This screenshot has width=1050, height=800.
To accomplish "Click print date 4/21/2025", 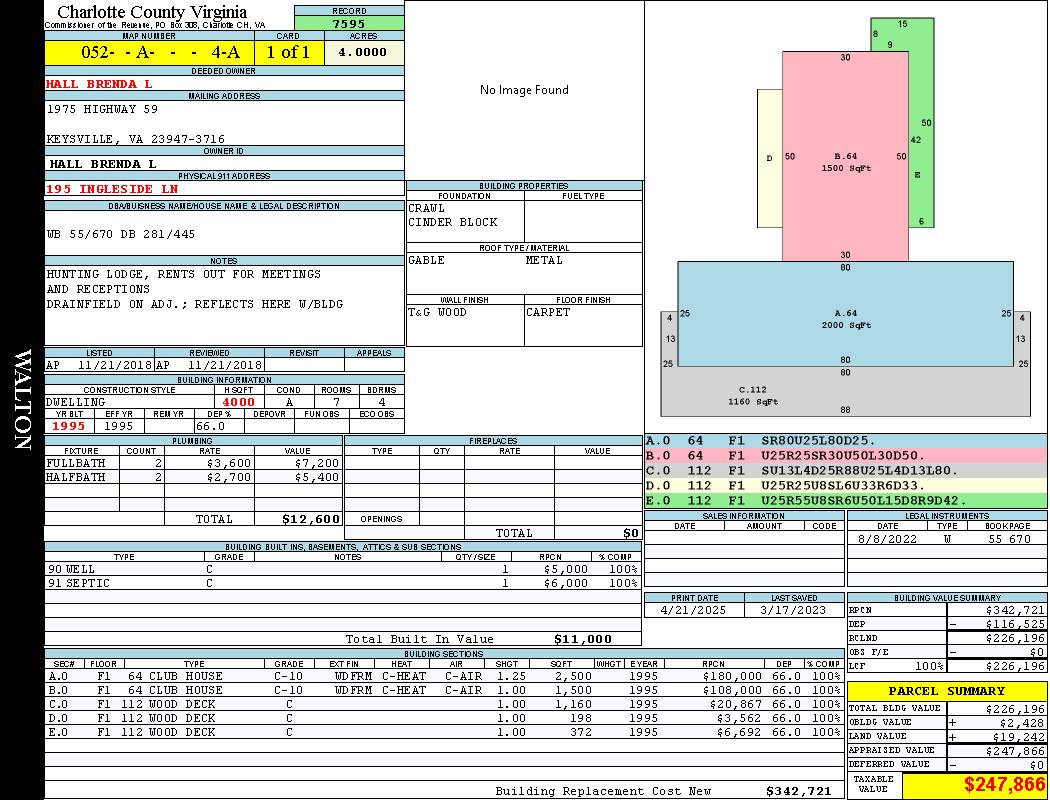I will [693, 611].
